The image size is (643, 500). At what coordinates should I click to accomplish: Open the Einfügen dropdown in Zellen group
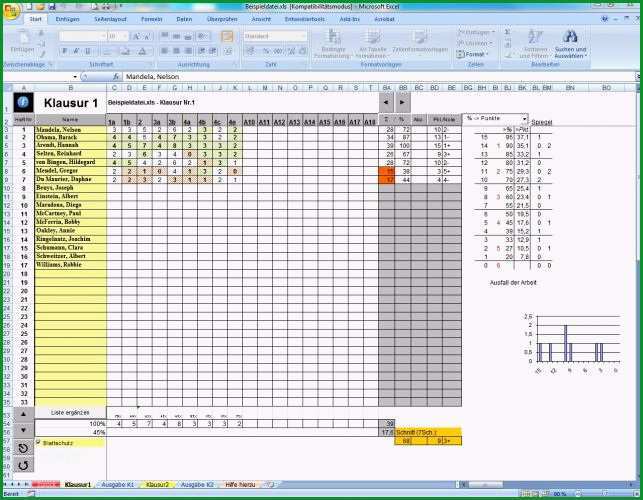476,32
